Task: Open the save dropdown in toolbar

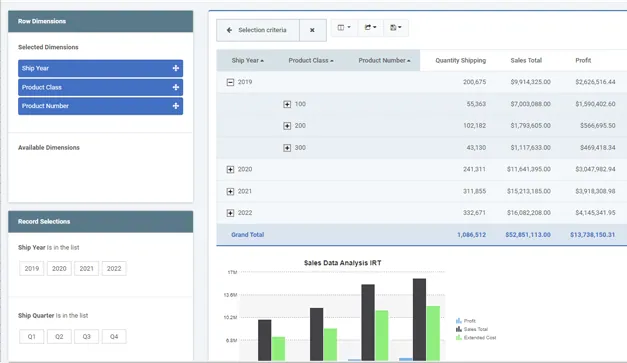Action: point(395,28)
